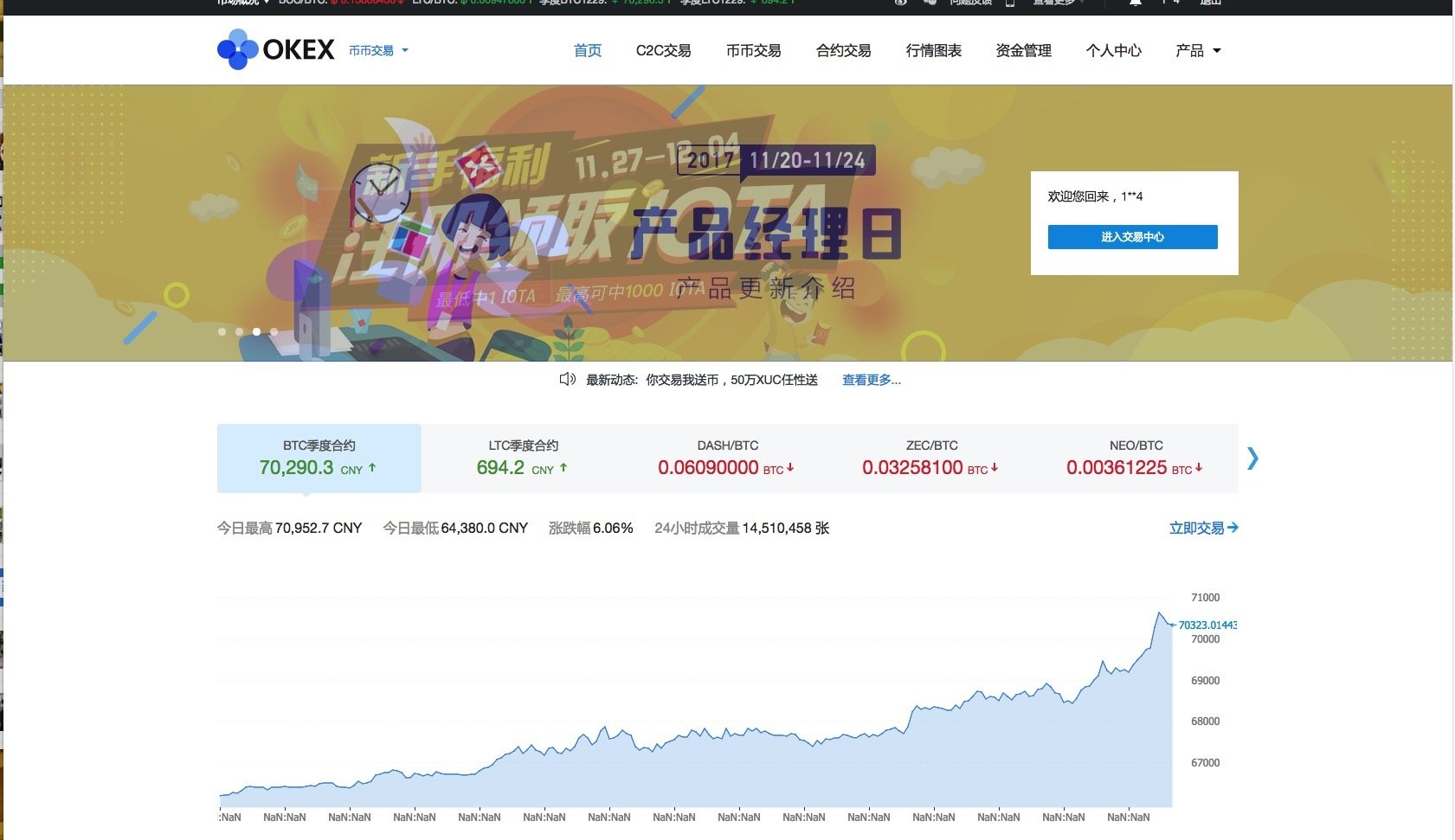
Task: Select the ZEC/BTC ticker tab
Action: pyautogui.click(x=931, y=458)
